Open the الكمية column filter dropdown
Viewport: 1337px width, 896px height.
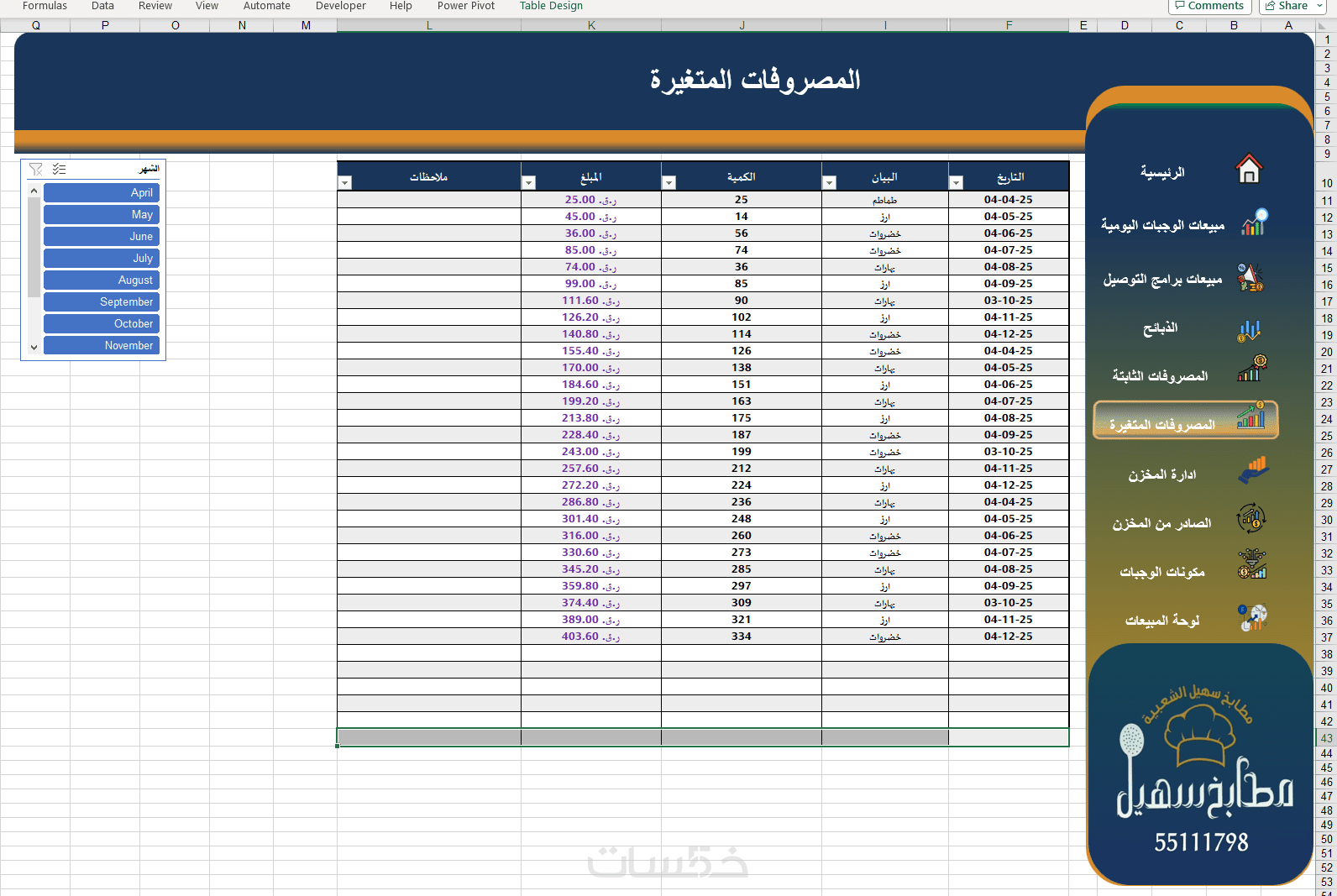[668, 182]
